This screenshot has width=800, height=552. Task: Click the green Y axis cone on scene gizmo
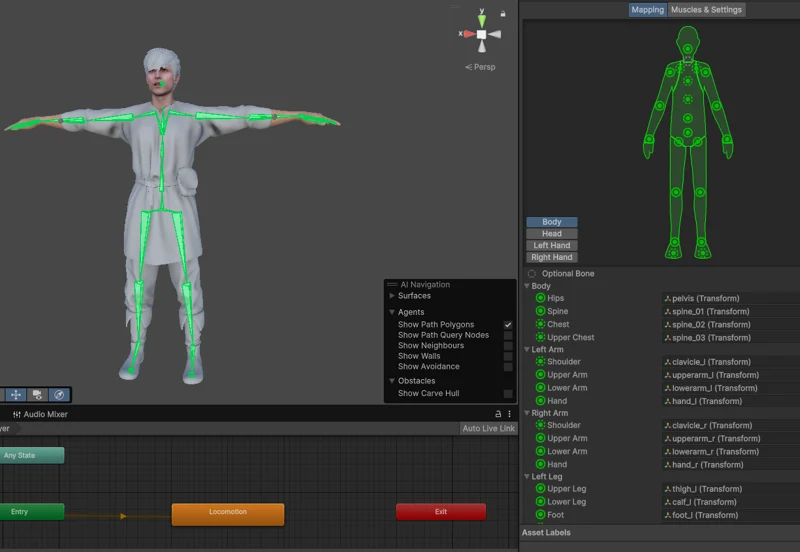tap(482, 21)
